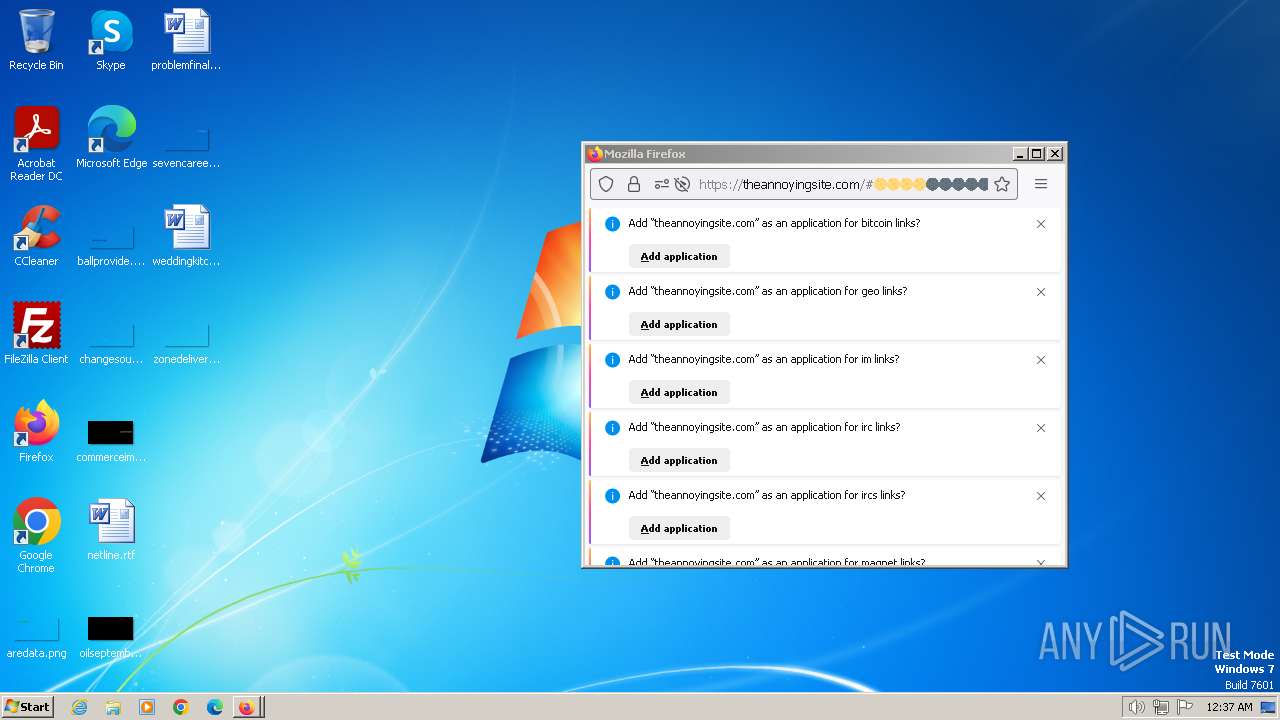This screenshot has height=720, width=1280.
Task: Add application for ircs links
Action: [679, 528]
